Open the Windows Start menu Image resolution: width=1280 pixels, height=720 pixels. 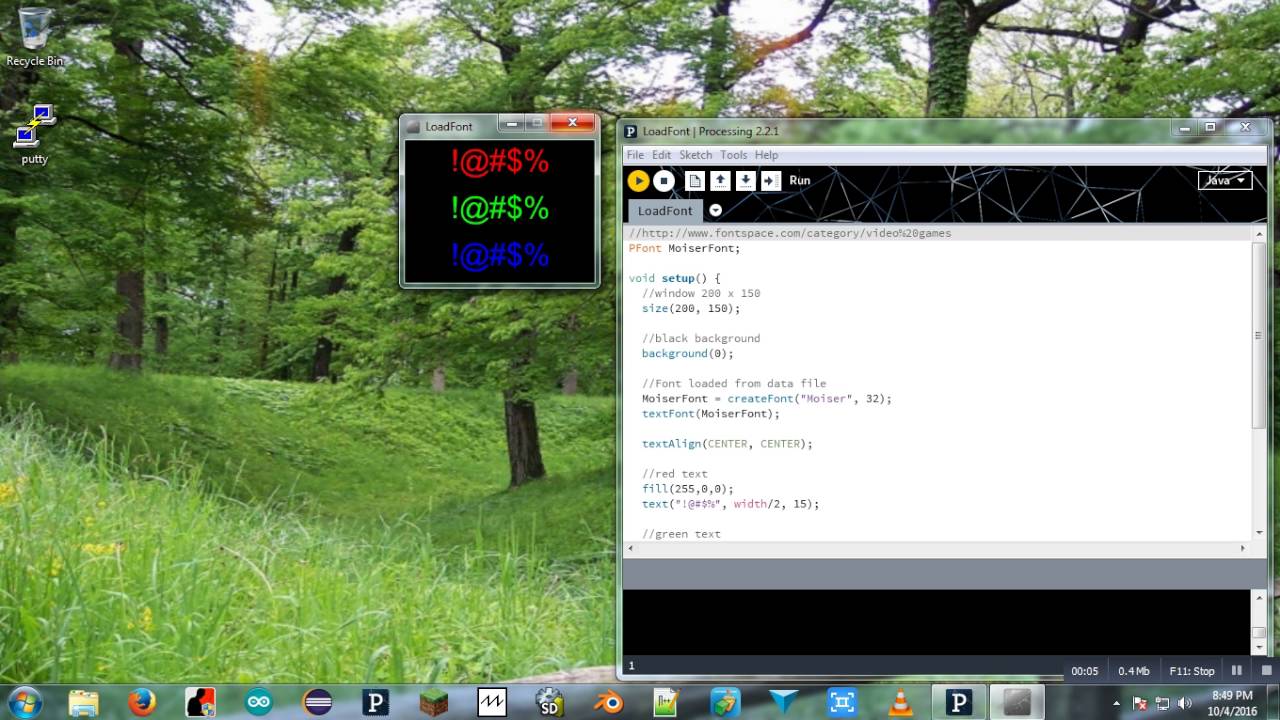coord(24,702)
